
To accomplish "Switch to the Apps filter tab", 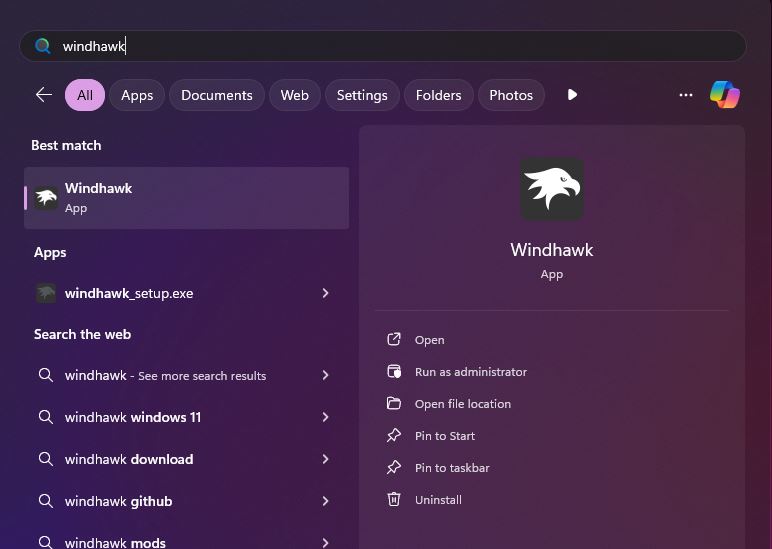I will [x=137, y=95].
